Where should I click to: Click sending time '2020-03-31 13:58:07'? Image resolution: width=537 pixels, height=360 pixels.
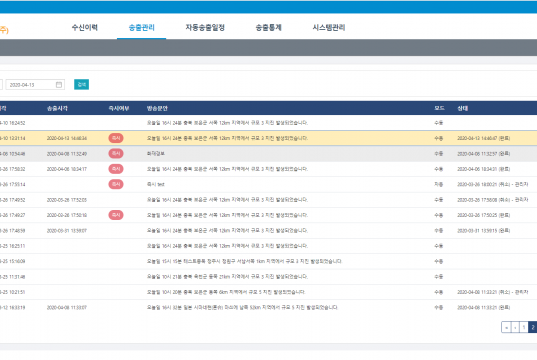(x=67, y=231)
